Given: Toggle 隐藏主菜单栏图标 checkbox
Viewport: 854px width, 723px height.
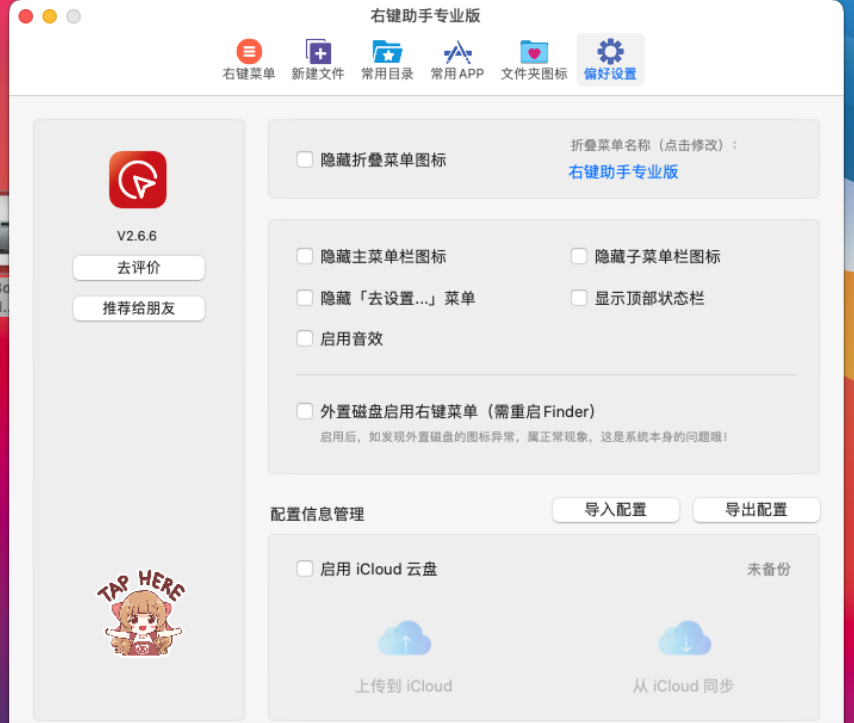Looking at the screenshot, I should (305, 256).
